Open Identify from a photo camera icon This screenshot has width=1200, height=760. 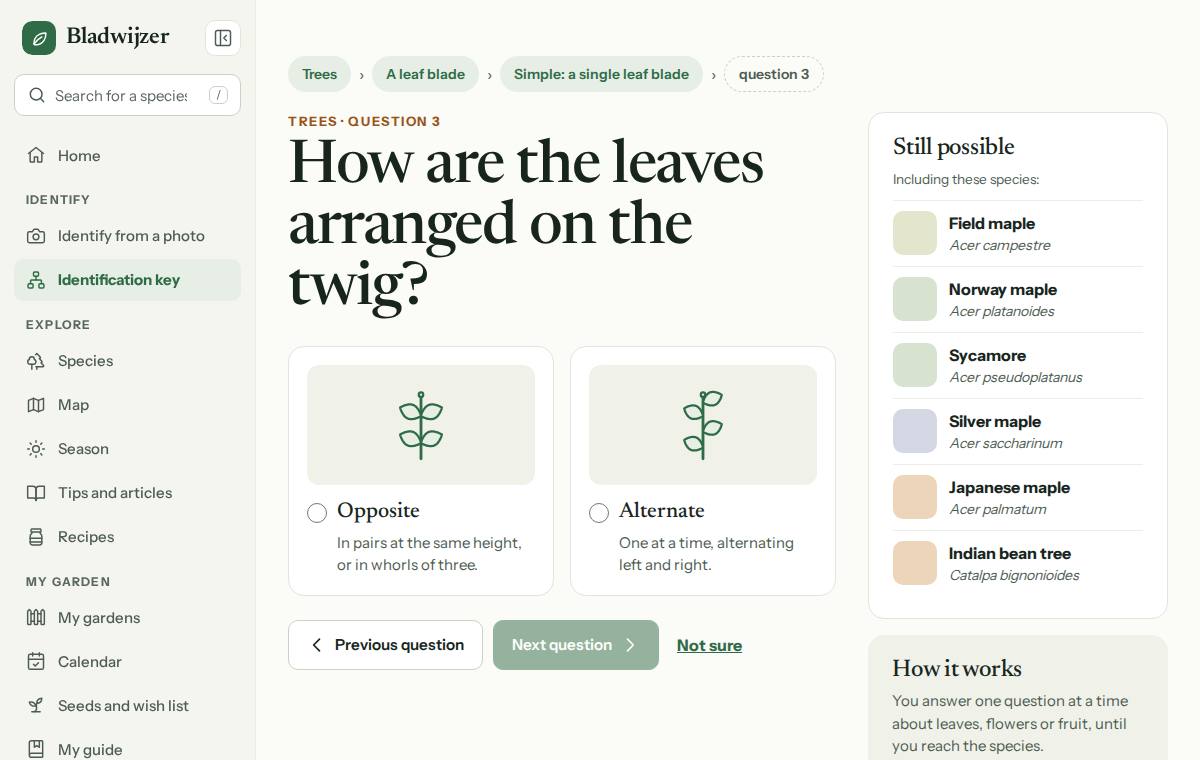(36, 236)
